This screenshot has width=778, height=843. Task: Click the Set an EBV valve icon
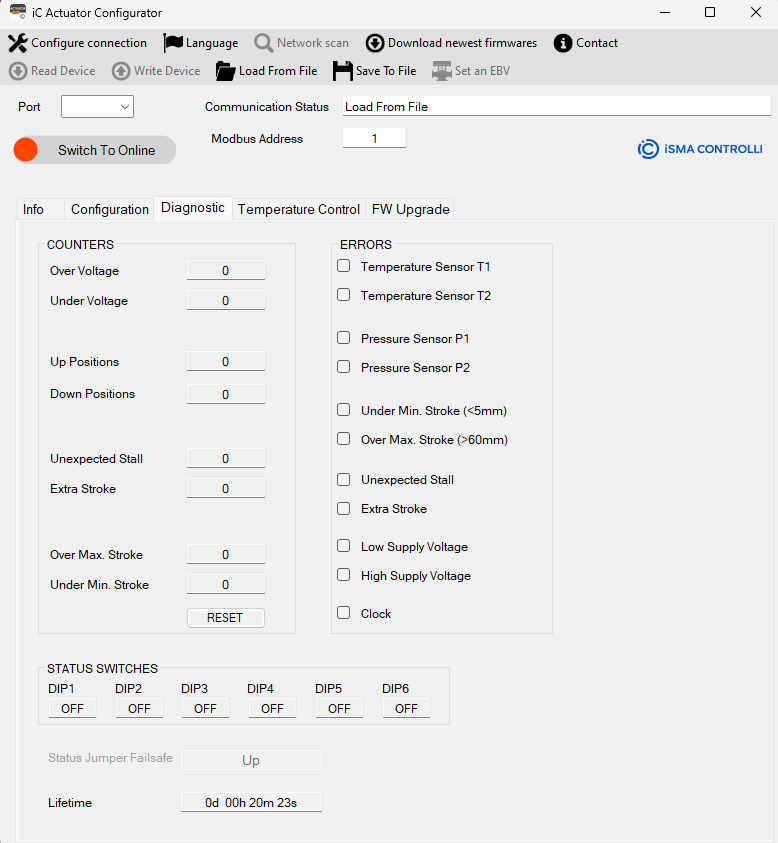pyautogui.click(x=441, y=71)
